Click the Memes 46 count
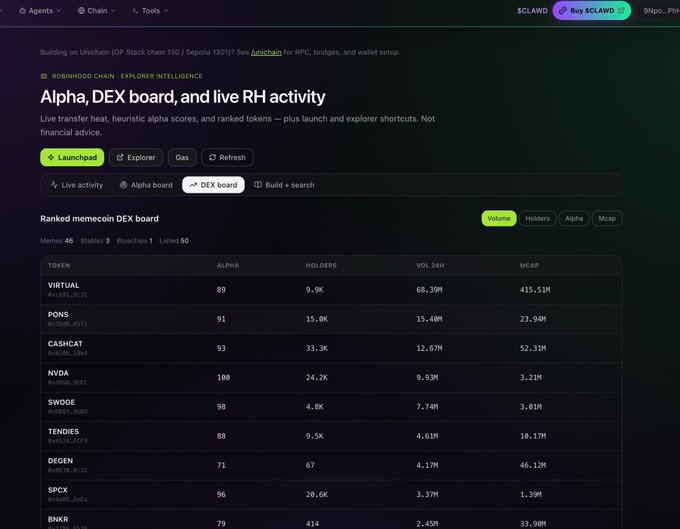This screenshot has width=680, height=529. pos(56,241)
